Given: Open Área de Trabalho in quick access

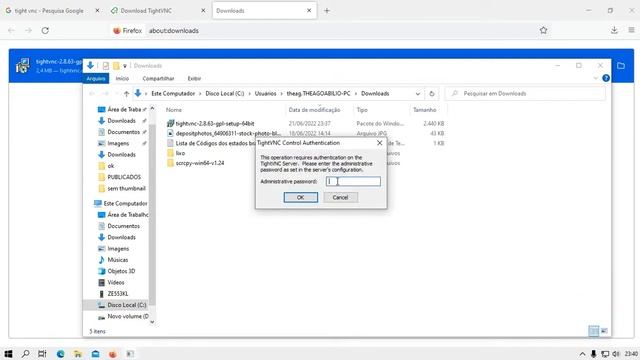Looking at the screenshot, I should click(122, 109).
